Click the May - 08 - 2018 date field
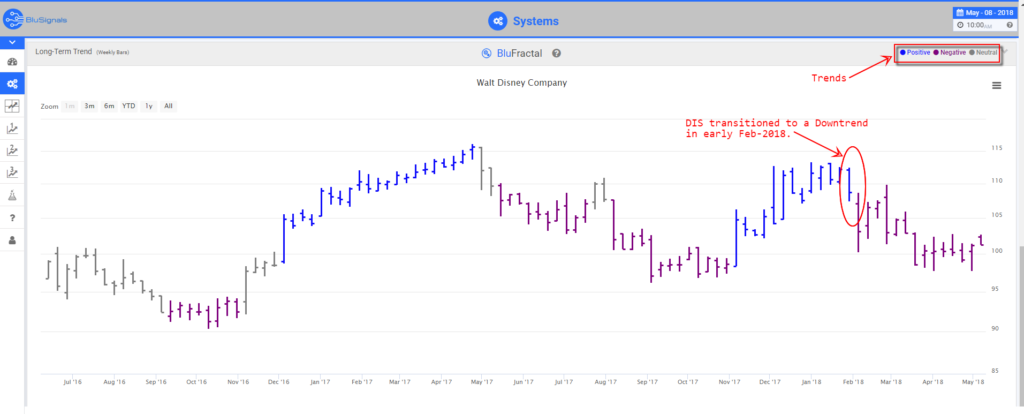1024x414 pixels. (985, 12)
